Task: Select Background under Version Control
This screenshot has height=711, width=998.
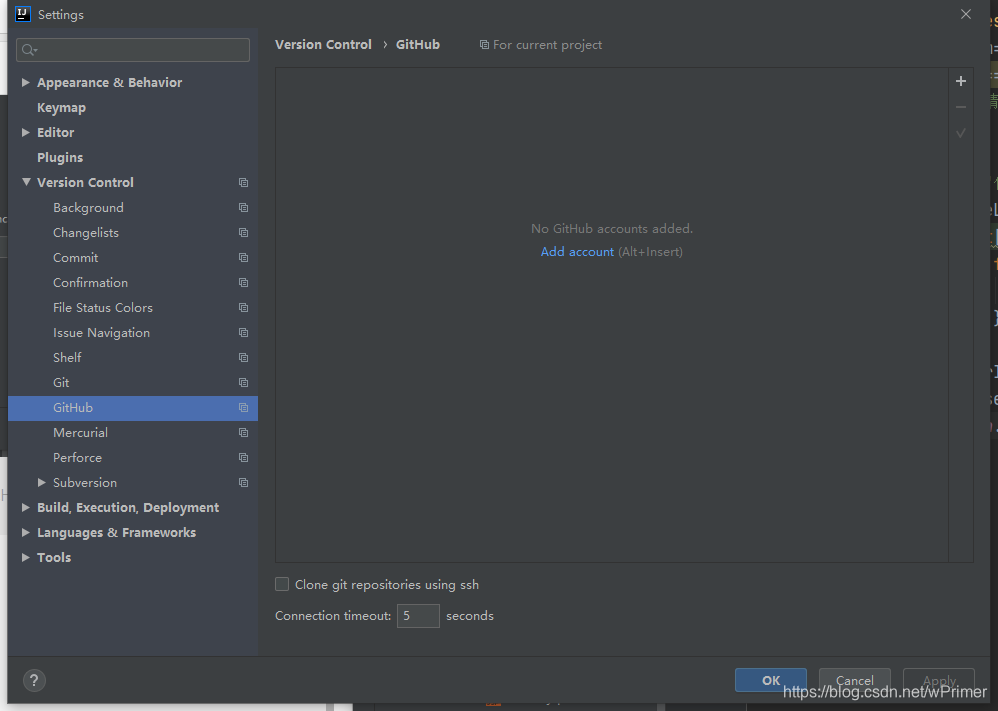Action: 88,208
